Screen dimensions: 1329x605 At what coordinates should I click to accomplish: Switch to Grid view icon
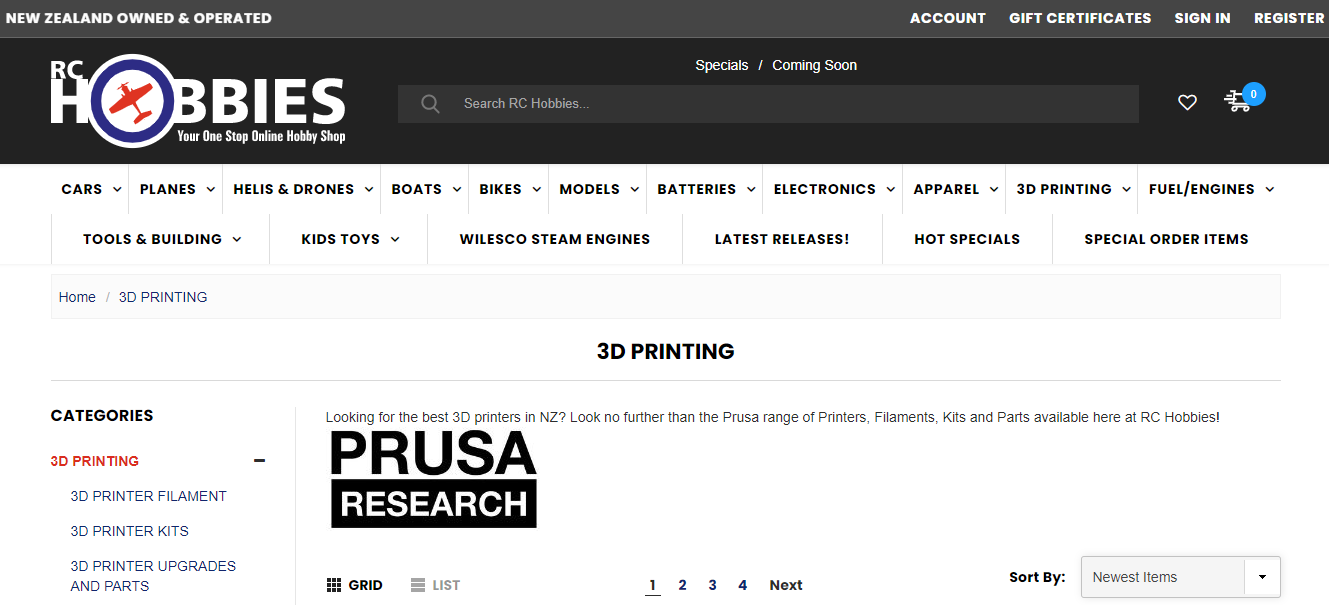334,585
